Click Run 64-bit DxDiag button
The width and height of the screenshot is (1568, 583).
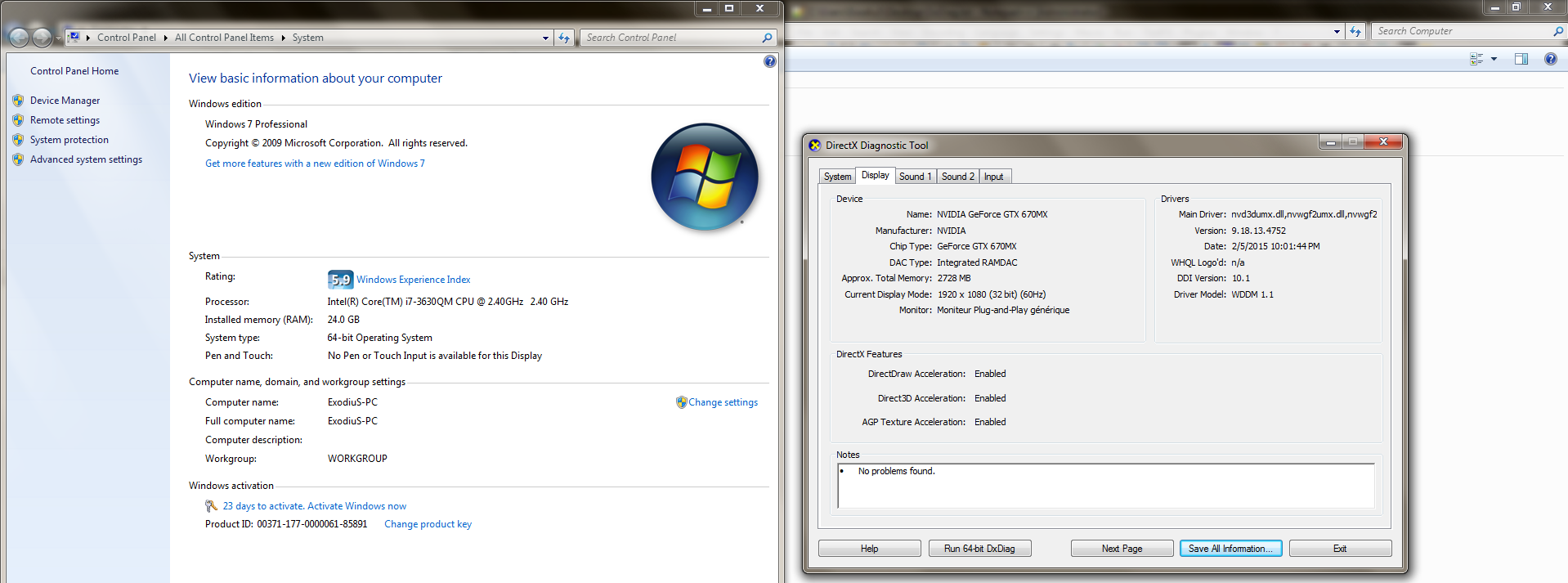[x=979, y=549]
